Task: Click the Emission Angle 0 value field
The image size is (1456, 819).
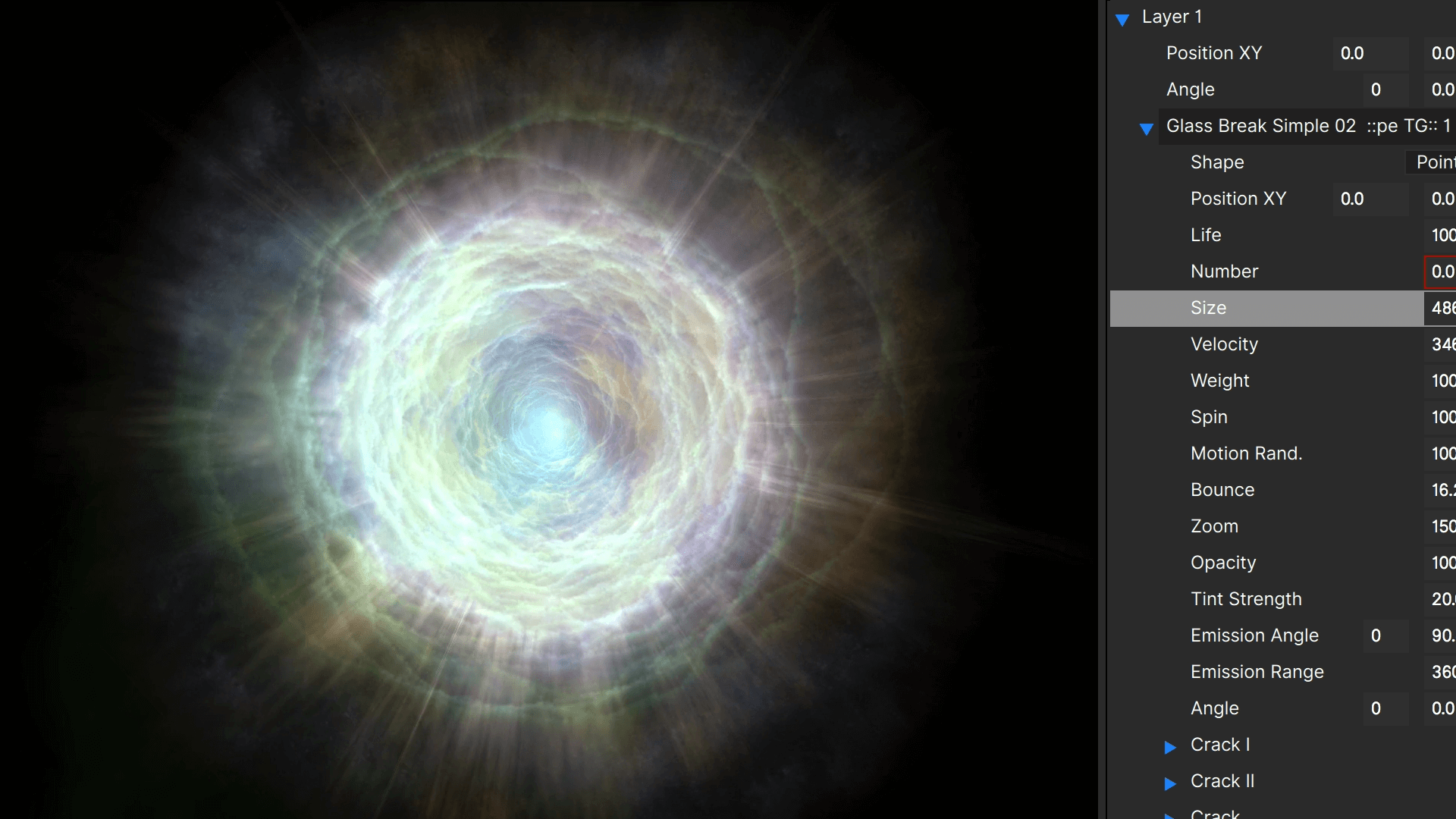Action: pos(1385,635)
